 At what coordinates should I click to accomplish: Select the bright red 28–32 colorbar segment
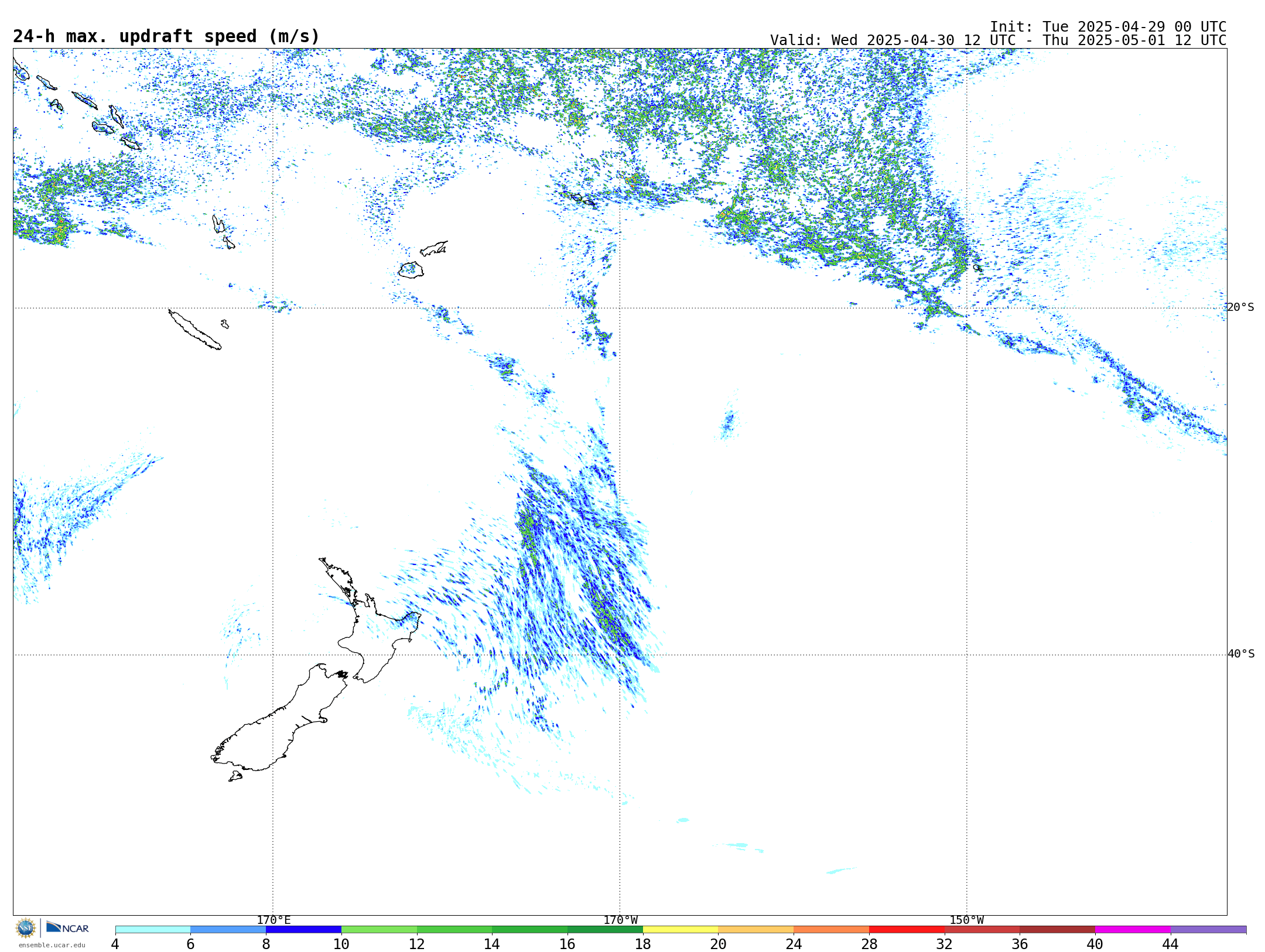pos(907,930)
